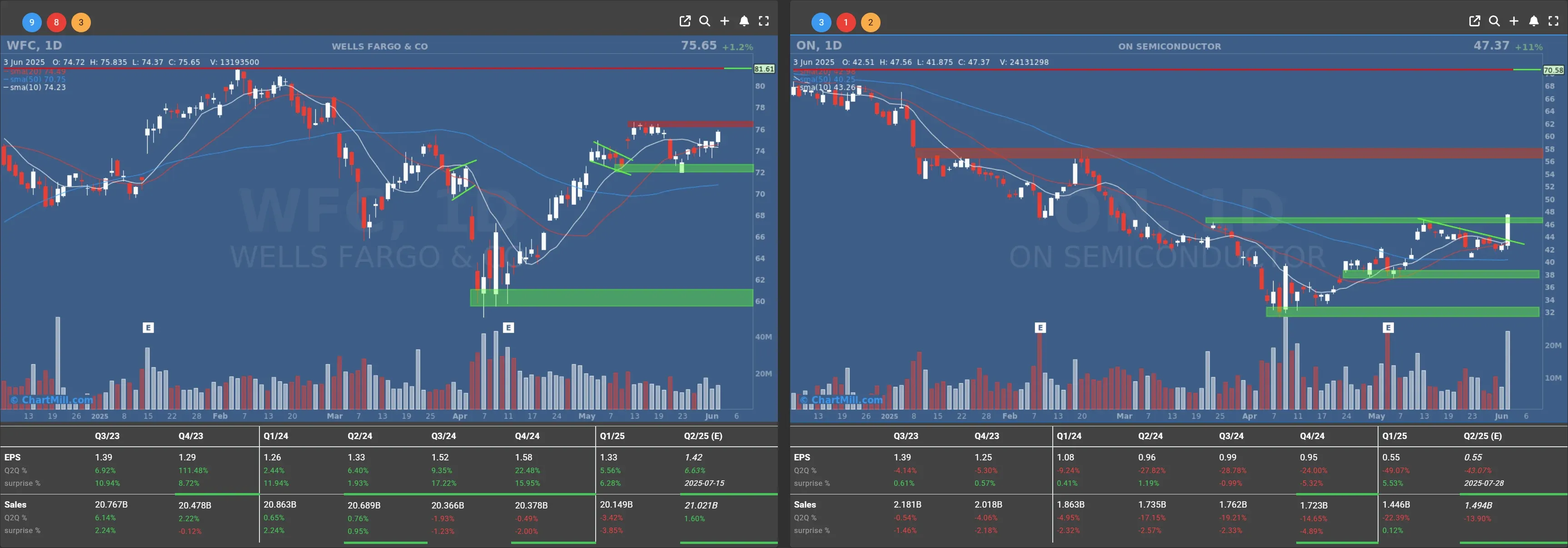Click the January earnings E marker on WFC chart

(148, 328)
